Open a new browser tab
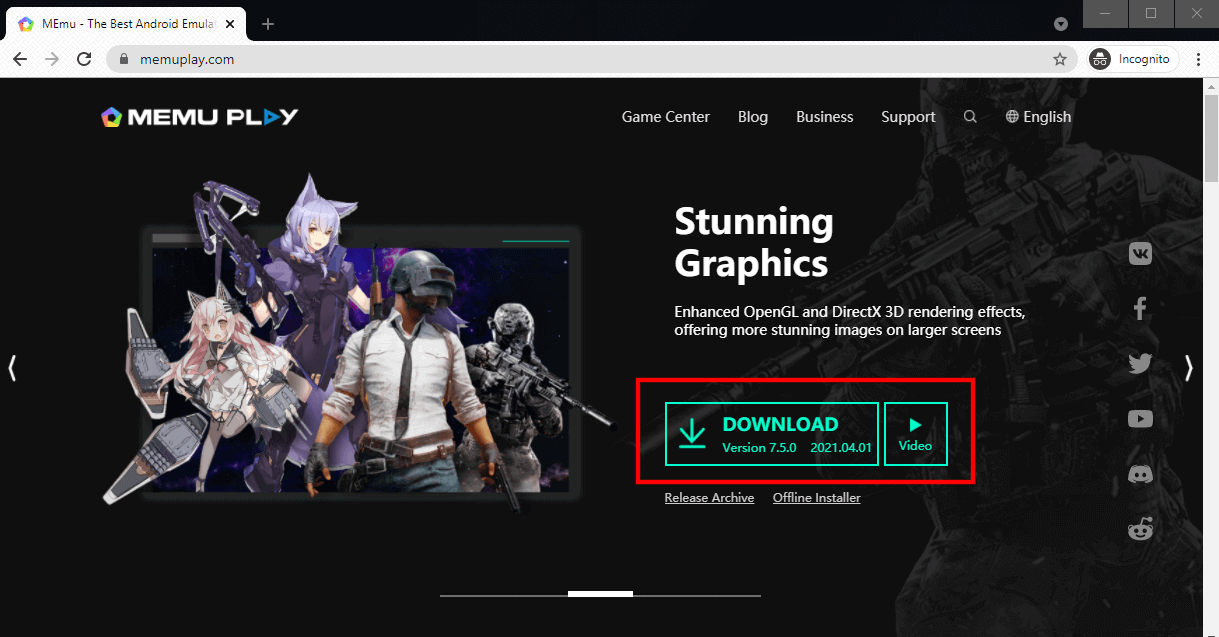Screen dimensions: 1219x637 coord(267,24)
